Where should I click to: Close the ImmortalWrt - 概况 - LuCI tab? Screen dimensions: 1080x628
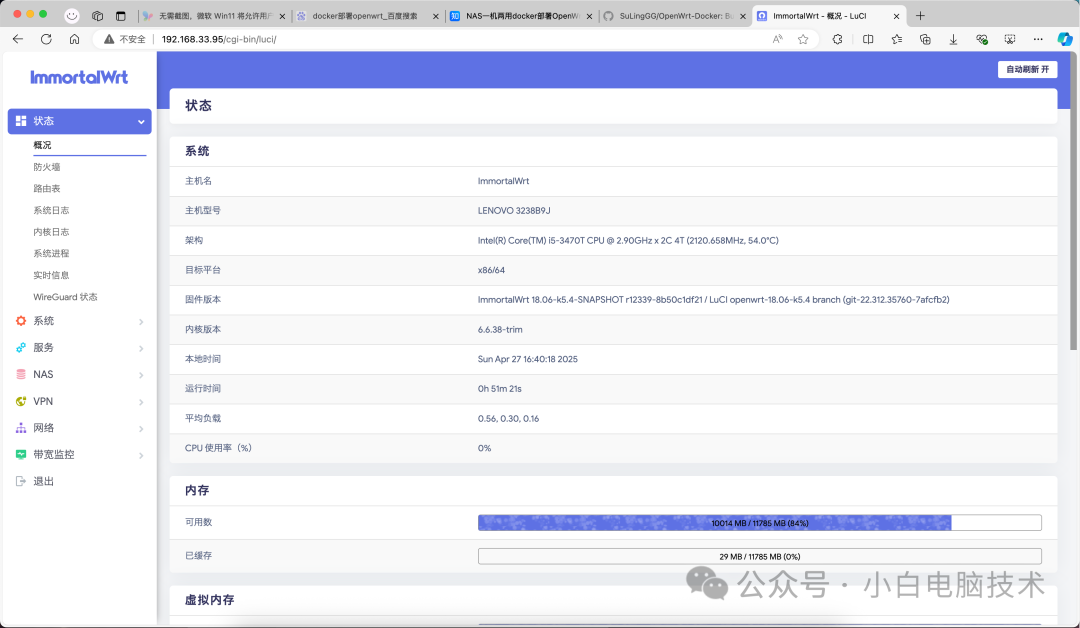[x=896, y=16]
